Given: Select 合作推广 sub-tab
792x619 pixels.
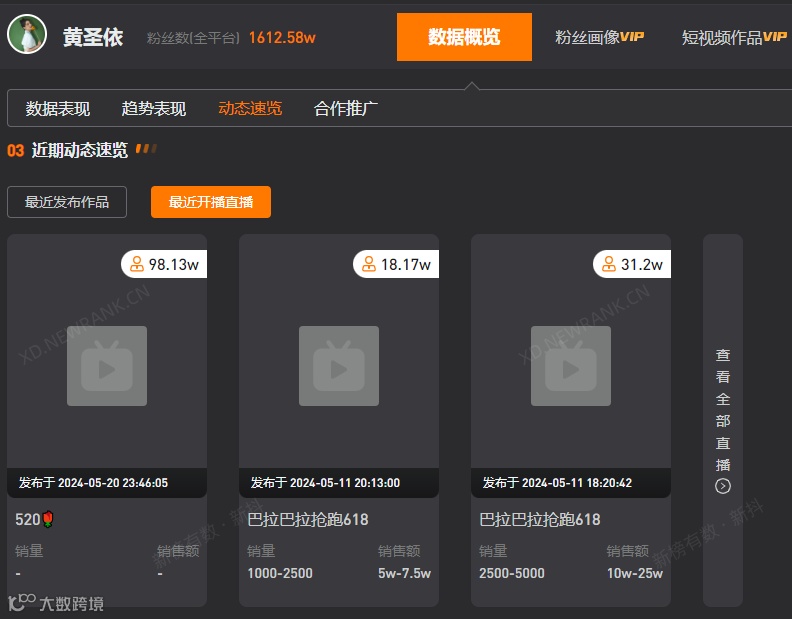Looking at the screenshot, I should tap(346, 108).
